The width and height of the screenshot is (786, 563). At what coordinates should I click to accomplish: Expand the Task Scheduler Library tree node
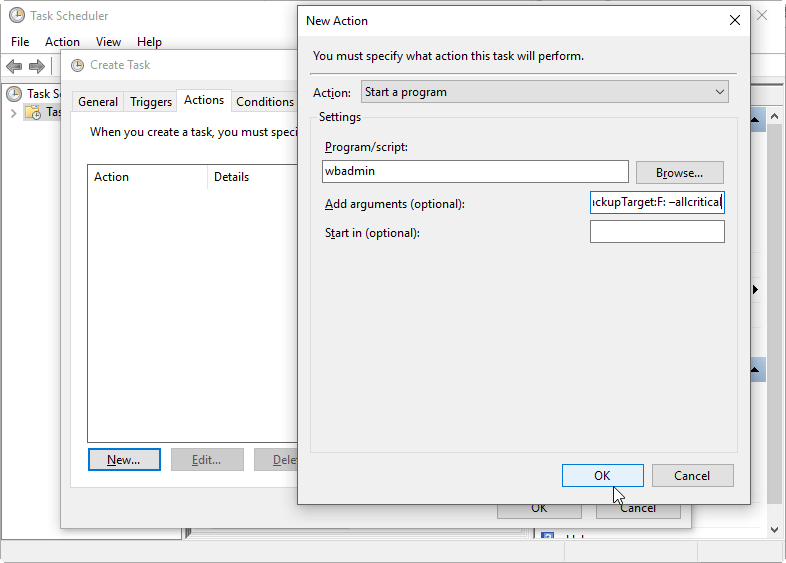14,113
